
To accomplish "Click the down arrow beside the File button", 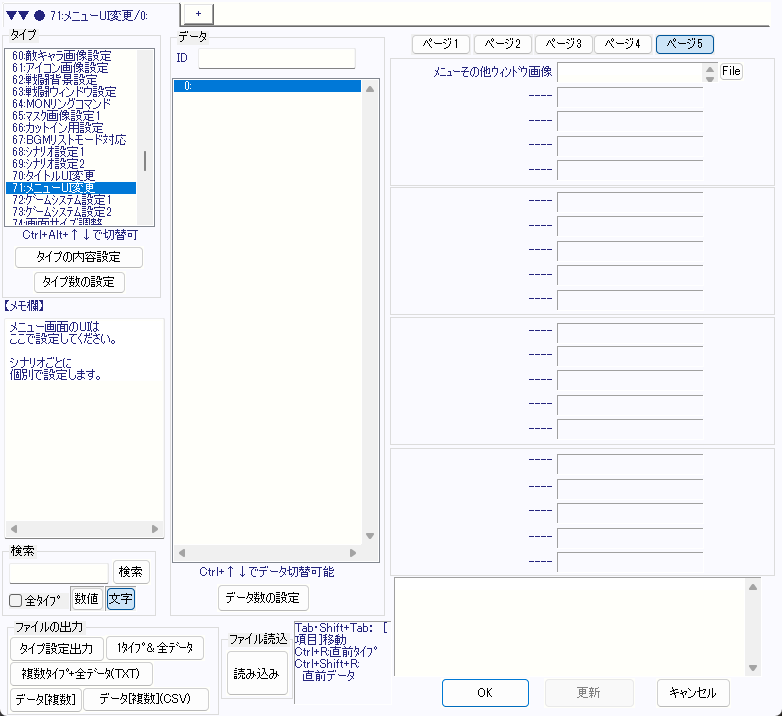I will 710,78.
